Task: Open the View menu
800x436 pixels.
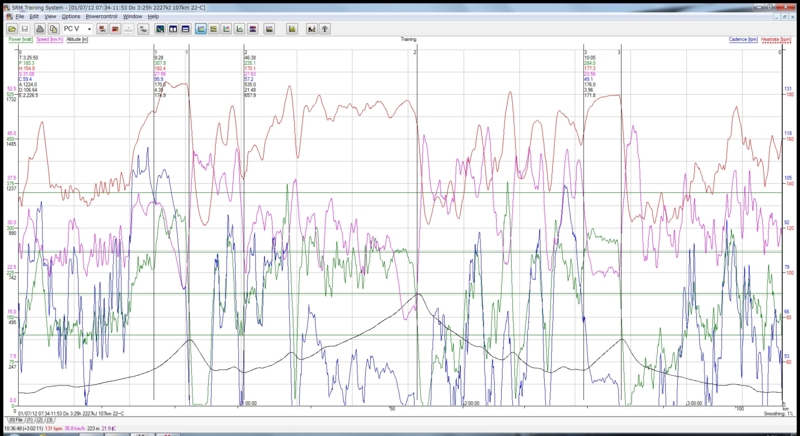Action: 50,17
